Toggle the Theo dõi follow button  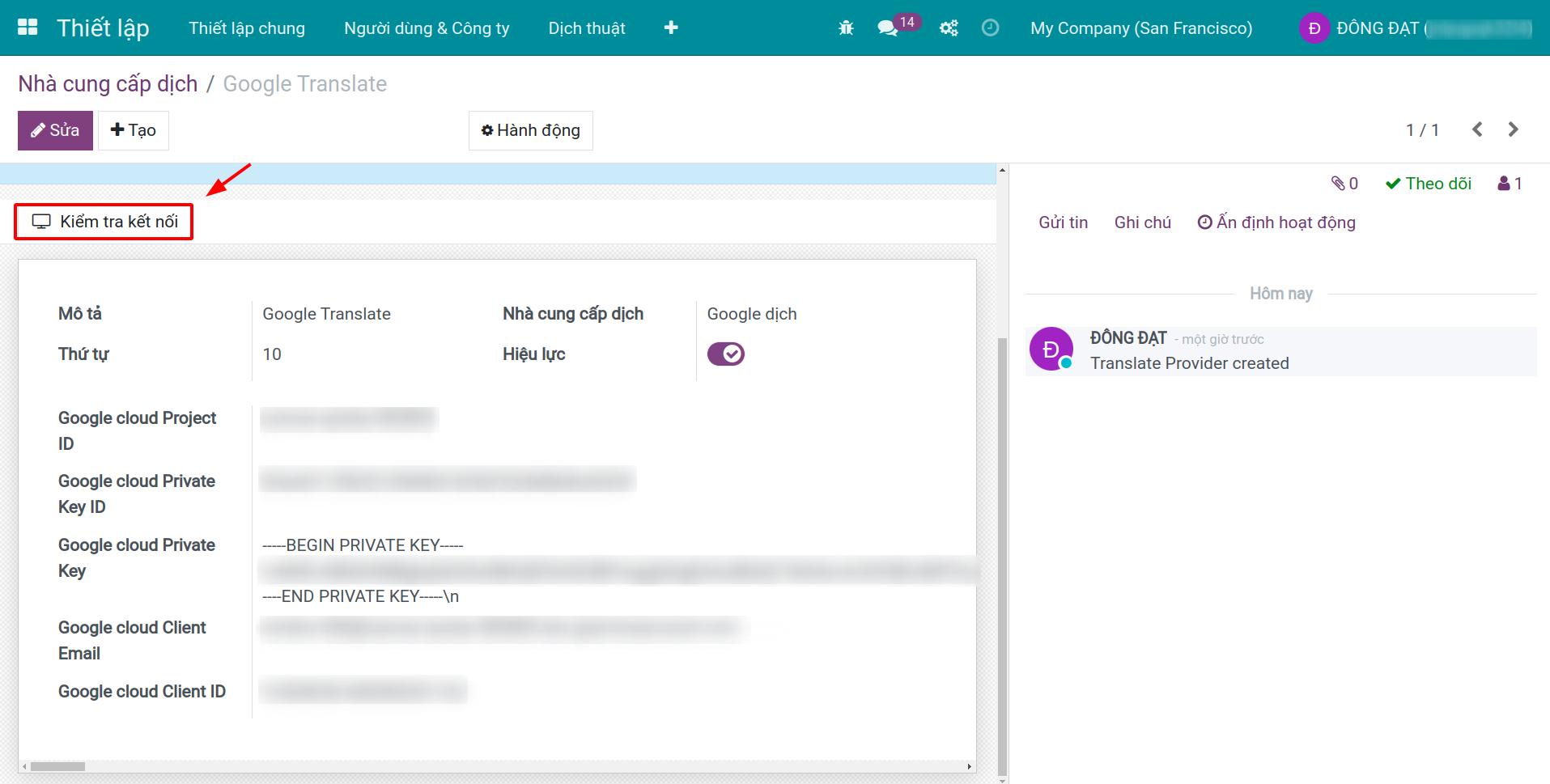(1429, 184)
